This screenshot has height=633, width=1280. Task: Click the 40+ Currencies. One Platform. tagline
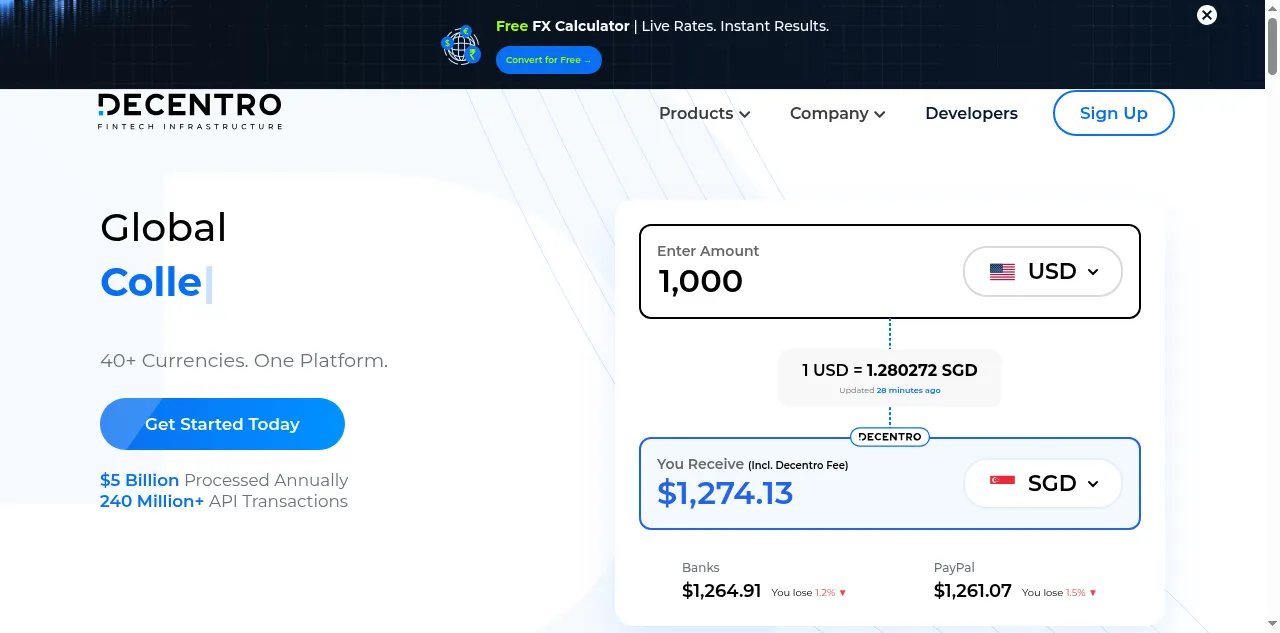coord(244,360)
